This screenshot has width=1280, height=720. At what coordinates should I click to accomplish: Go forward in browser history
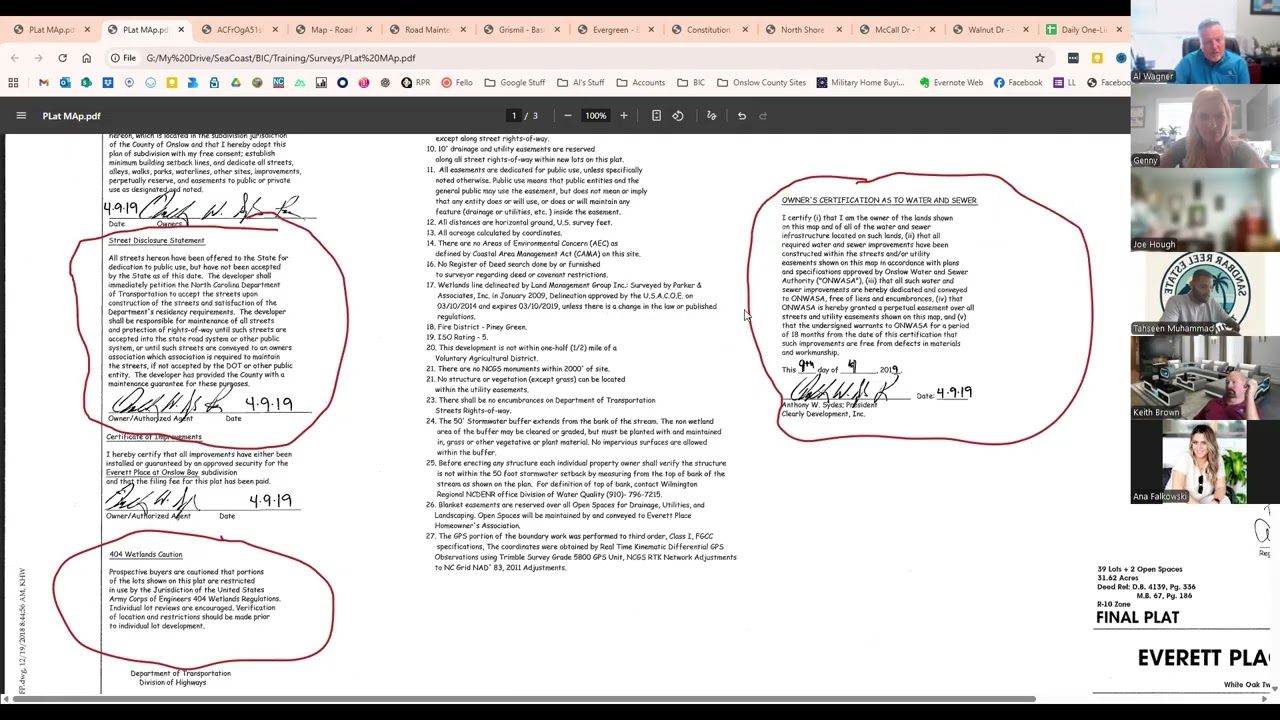(38, 58)
